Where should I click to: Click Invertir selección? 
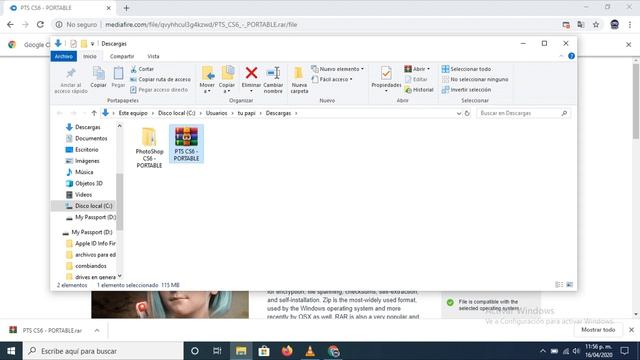(x=466, y=89)
